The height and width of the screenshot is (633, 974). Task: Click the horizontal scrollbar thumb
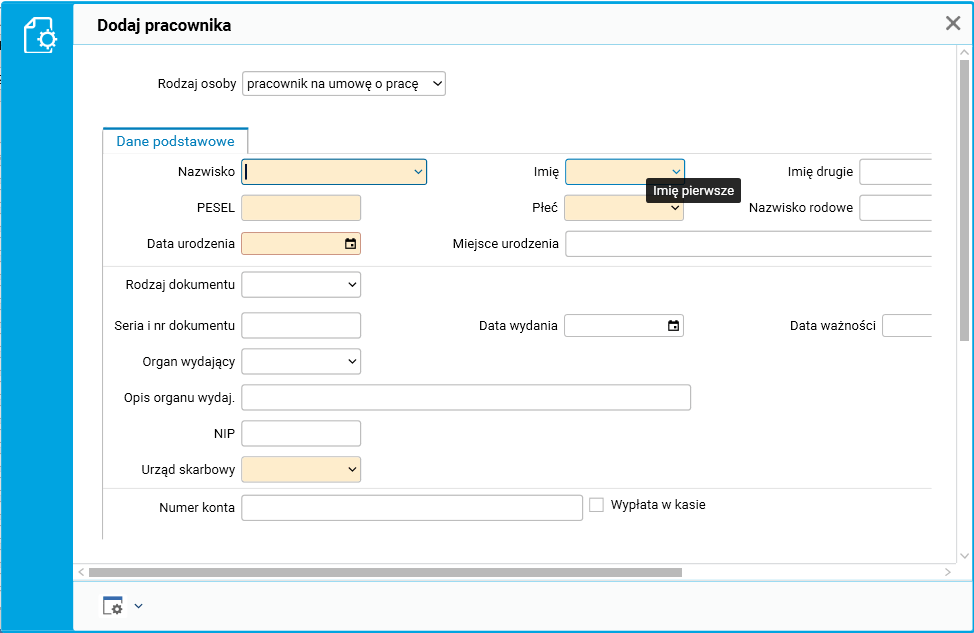coord(385,573)
